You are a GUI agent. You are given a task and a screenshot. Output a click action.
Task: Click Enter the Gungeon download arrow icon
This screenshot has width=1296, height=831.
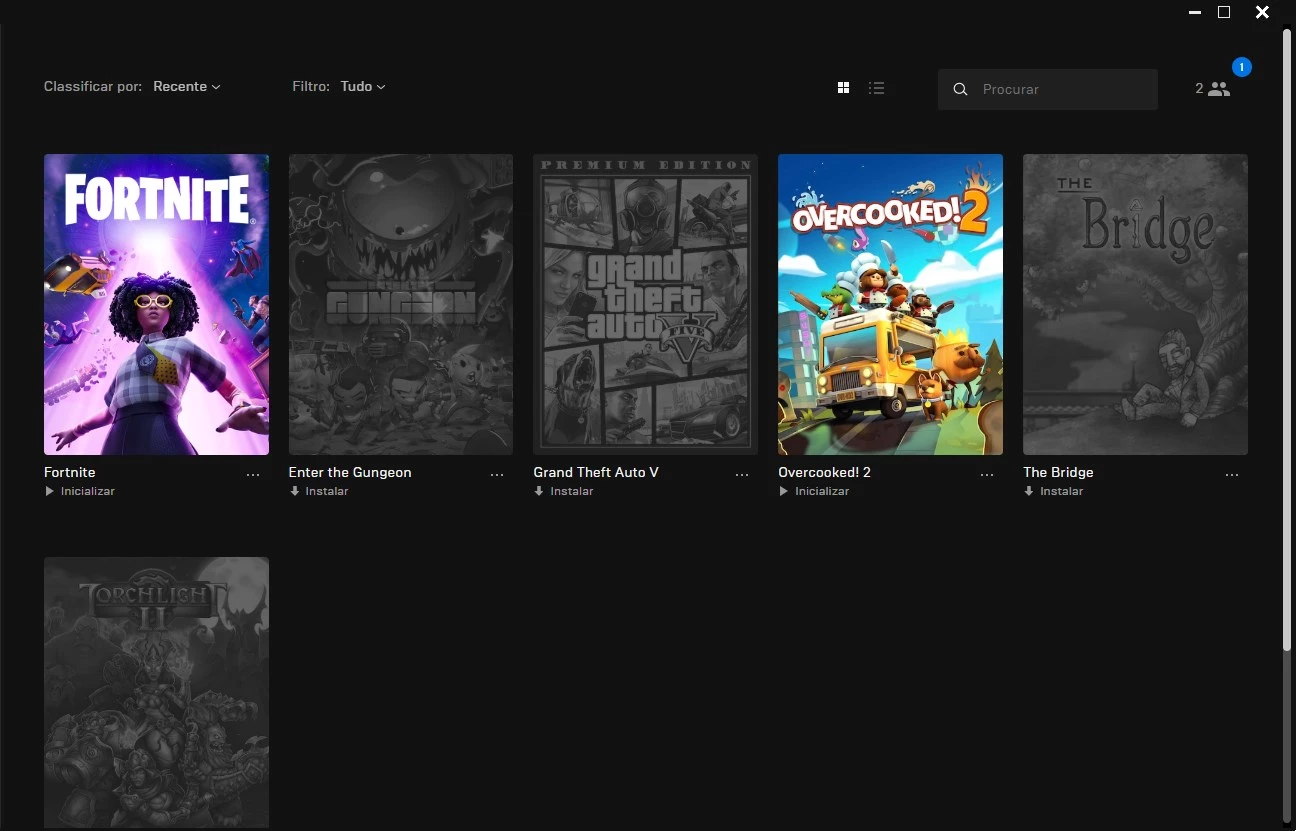coord(294,491)
